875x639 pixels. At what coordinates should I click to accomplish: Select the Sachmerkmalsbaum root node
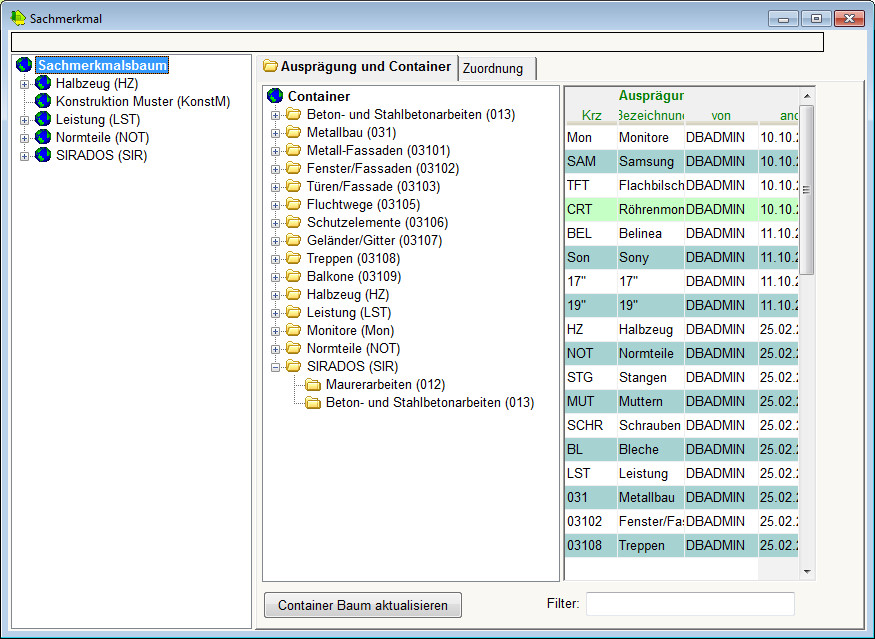coord(102,65)
